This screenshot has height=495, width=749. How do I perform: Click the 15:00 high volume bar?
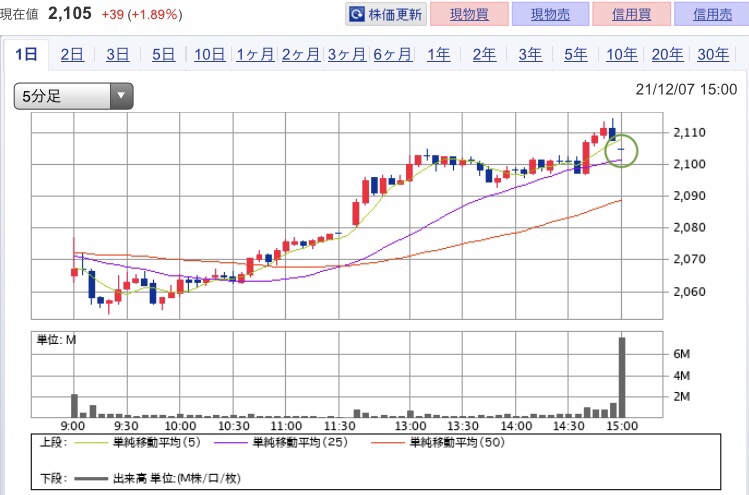[x=622, y=377]
